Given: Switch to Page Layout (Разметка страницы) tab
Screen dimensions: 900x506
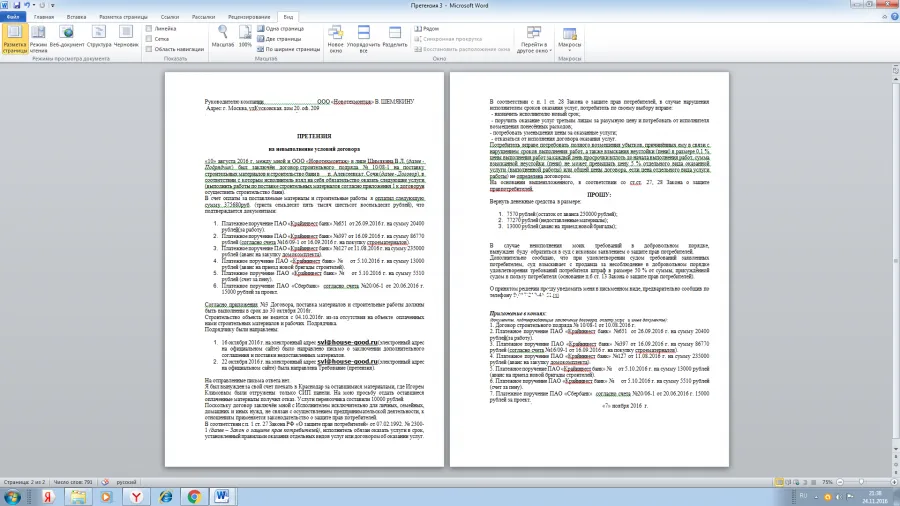Looking at the screenshot, I should pyautogui.click(x=123, y=17).
